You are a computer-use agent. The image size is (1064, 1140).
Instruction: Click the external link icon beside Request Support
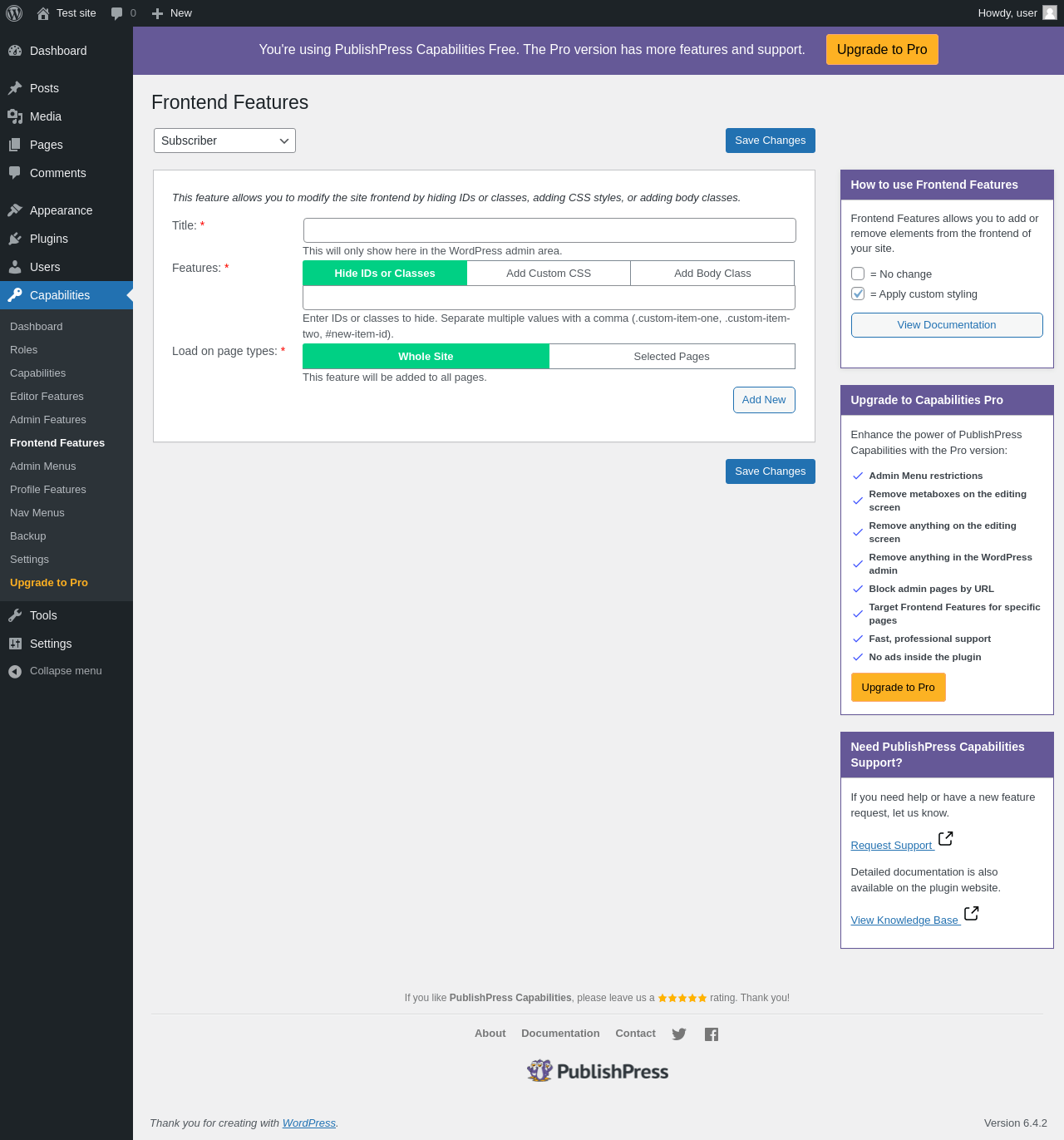945,839
